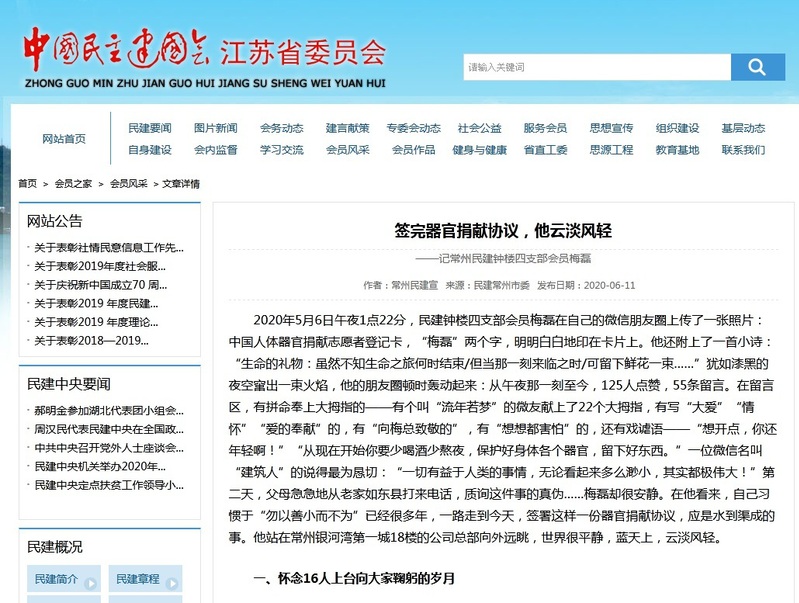
Task: Open the 会员风采 menu item
Action: coord(348,150)
